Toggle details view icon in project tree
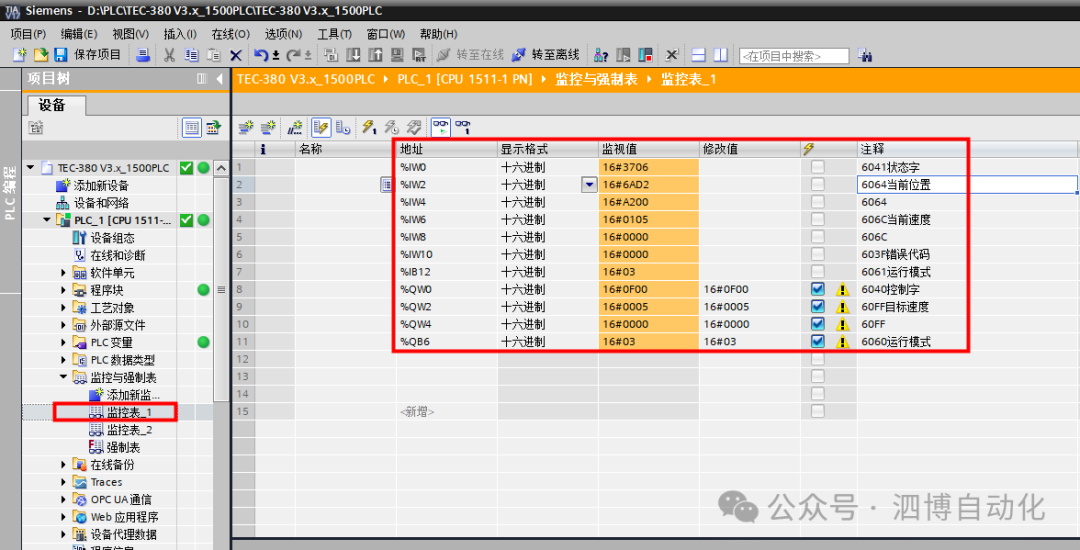Image resolution: width=1080 pixels, height=550 pixels. 191,127
